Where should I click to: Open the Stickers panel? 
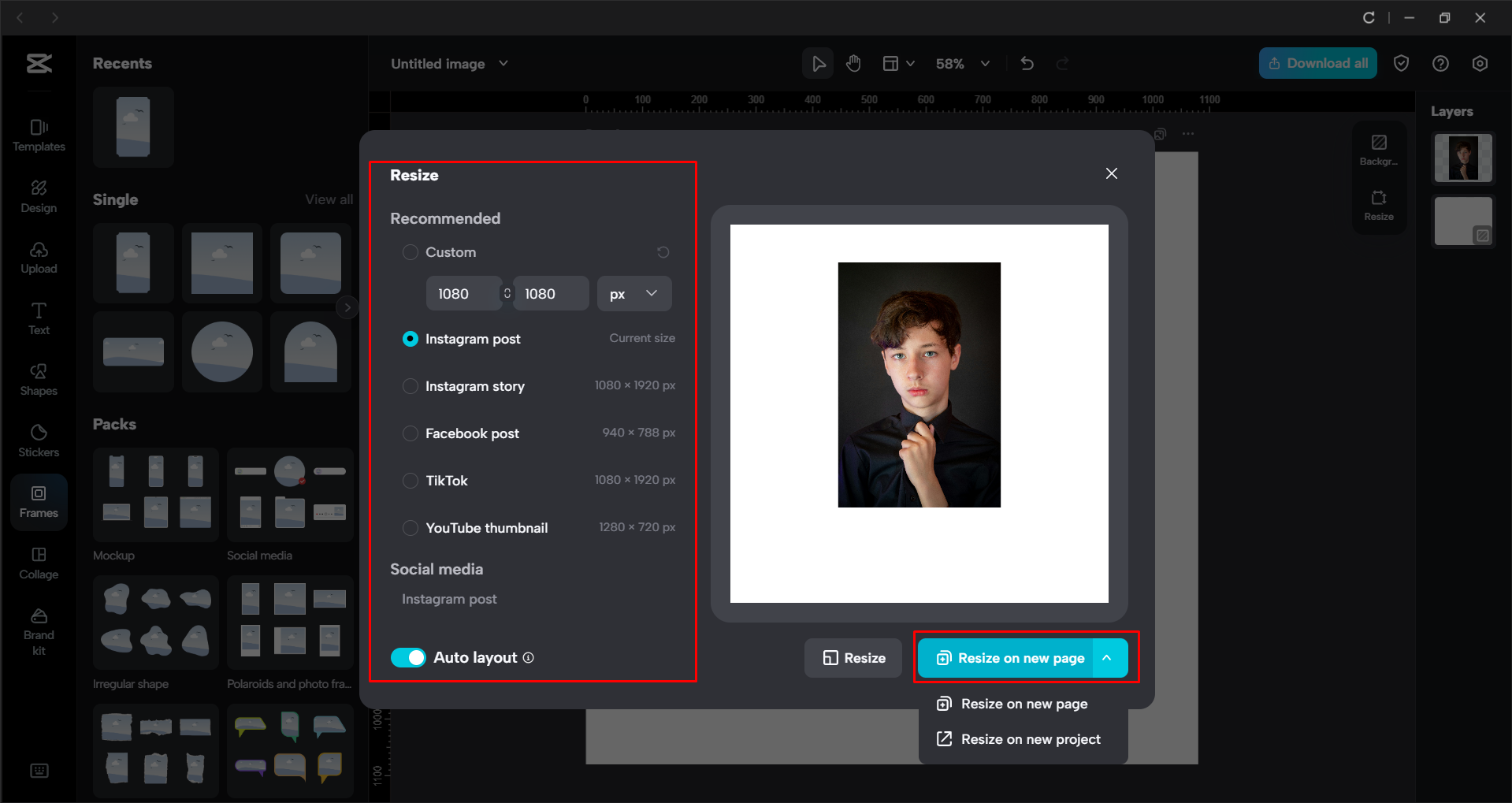coord(38,440)
